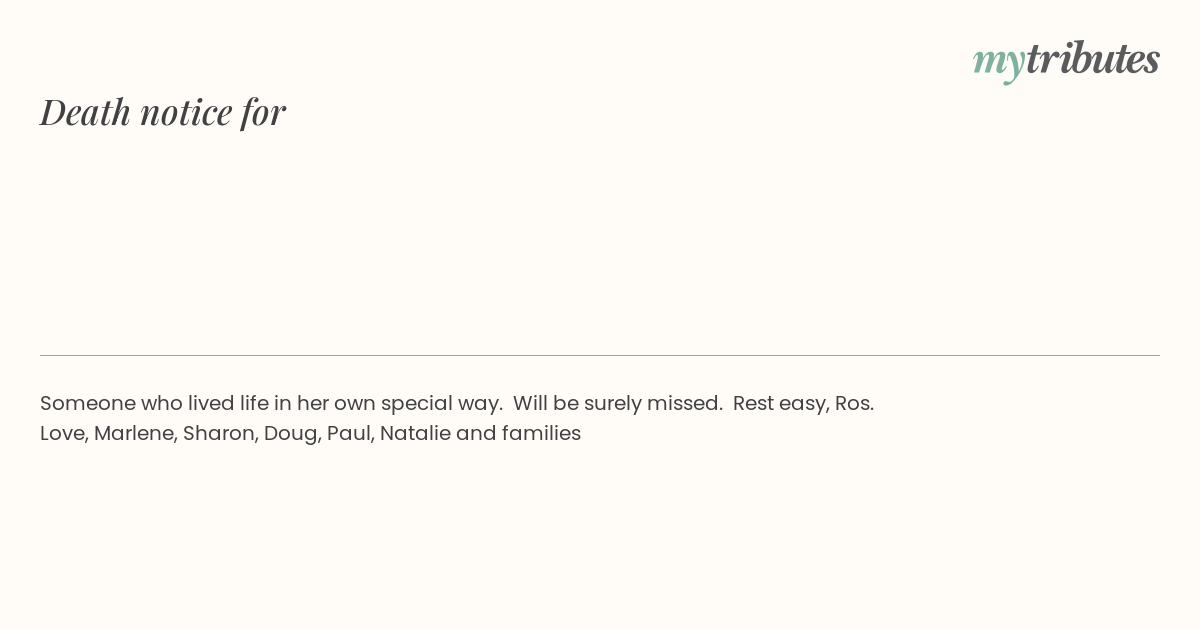
Task: Click the horizontal divider line
Action: pos(600,355)
